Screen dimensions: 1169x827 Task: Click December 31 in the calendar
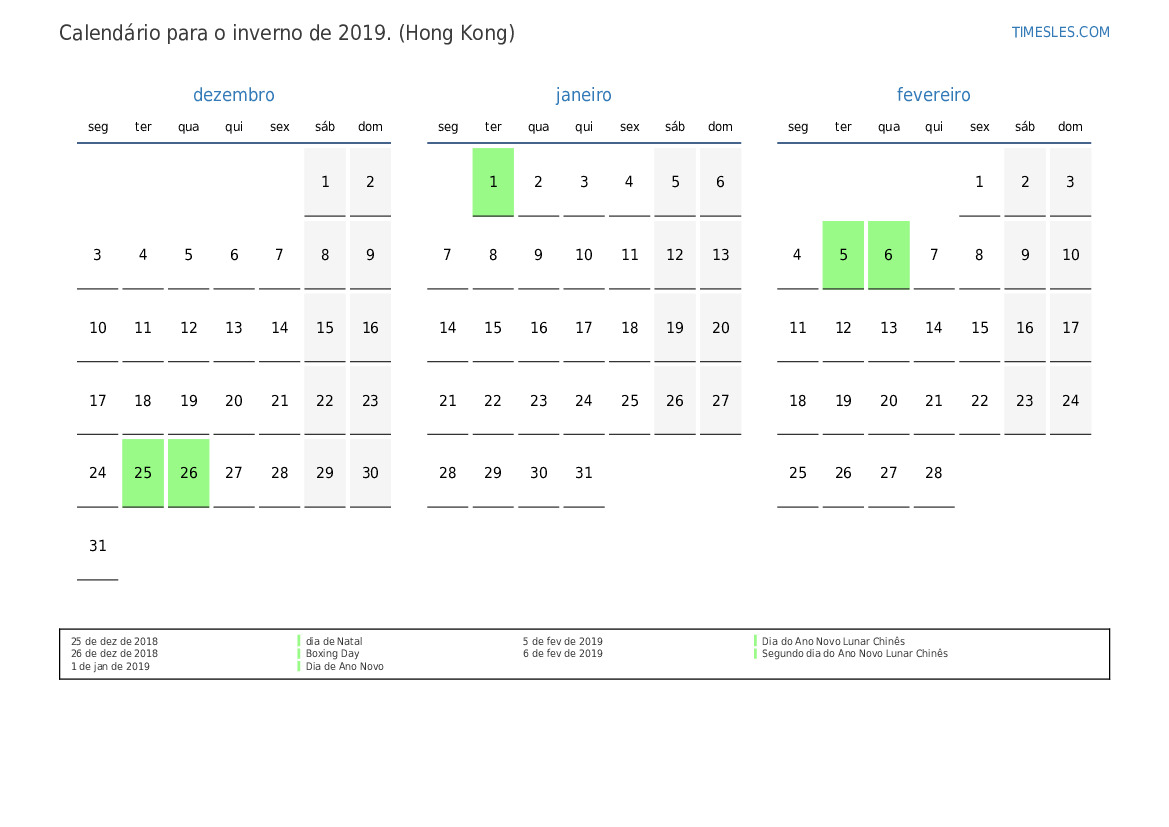point(98,546)
